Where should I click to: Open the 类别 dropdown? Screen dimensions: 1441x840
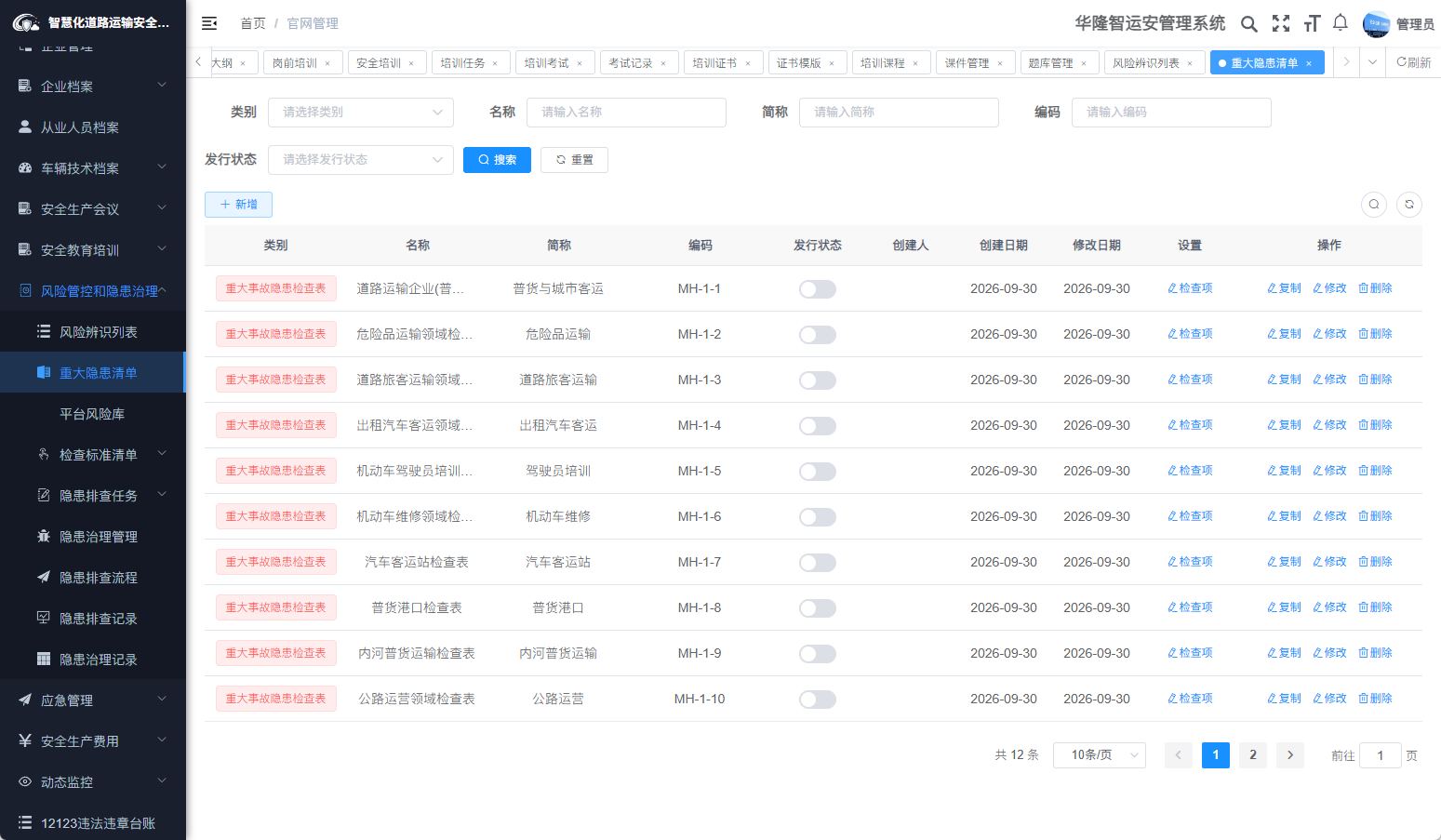(x=361, y=113)
